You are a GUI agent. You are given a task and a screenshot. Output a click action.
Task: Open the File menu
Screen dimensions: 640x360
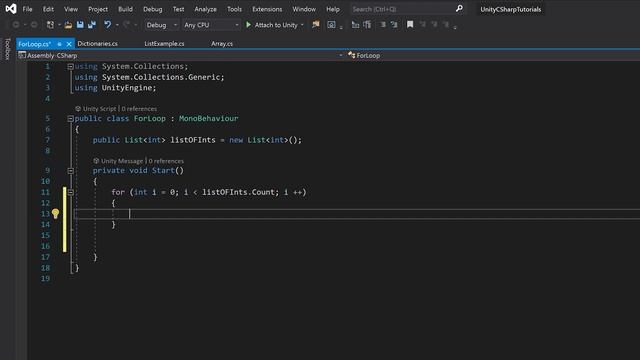[x=27, y=9]
